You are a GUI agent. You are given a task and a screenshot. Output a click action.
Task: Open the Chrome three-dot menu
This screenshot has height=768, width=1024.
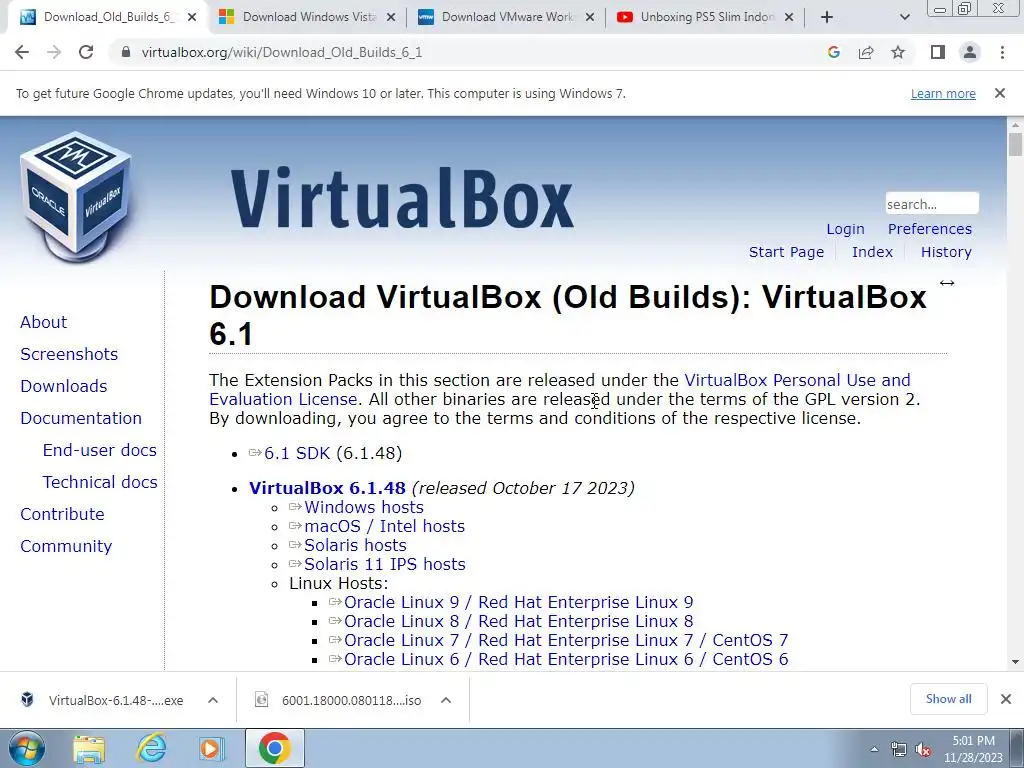1002,52
